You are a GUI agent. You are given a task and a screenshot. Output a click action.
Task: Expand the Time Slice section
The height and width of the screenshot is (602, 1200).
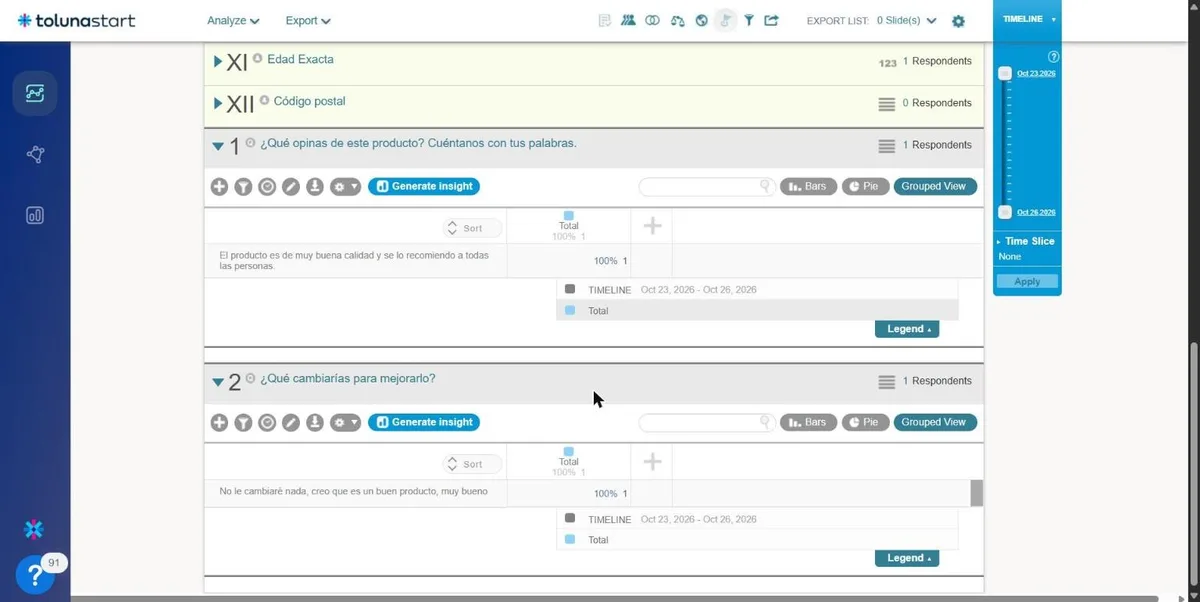coord(1027,241)
